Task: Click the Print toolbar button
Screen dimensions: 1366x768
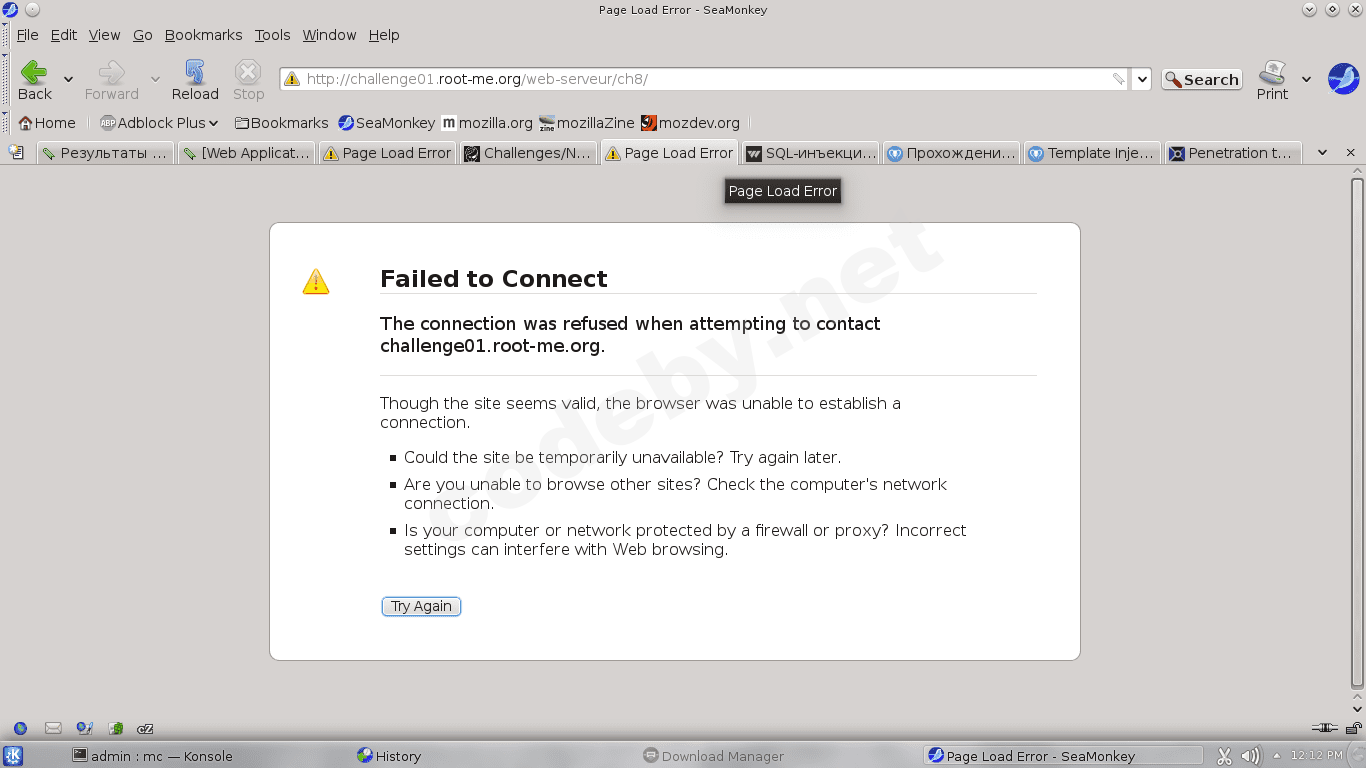Action: coord(1272,79)
